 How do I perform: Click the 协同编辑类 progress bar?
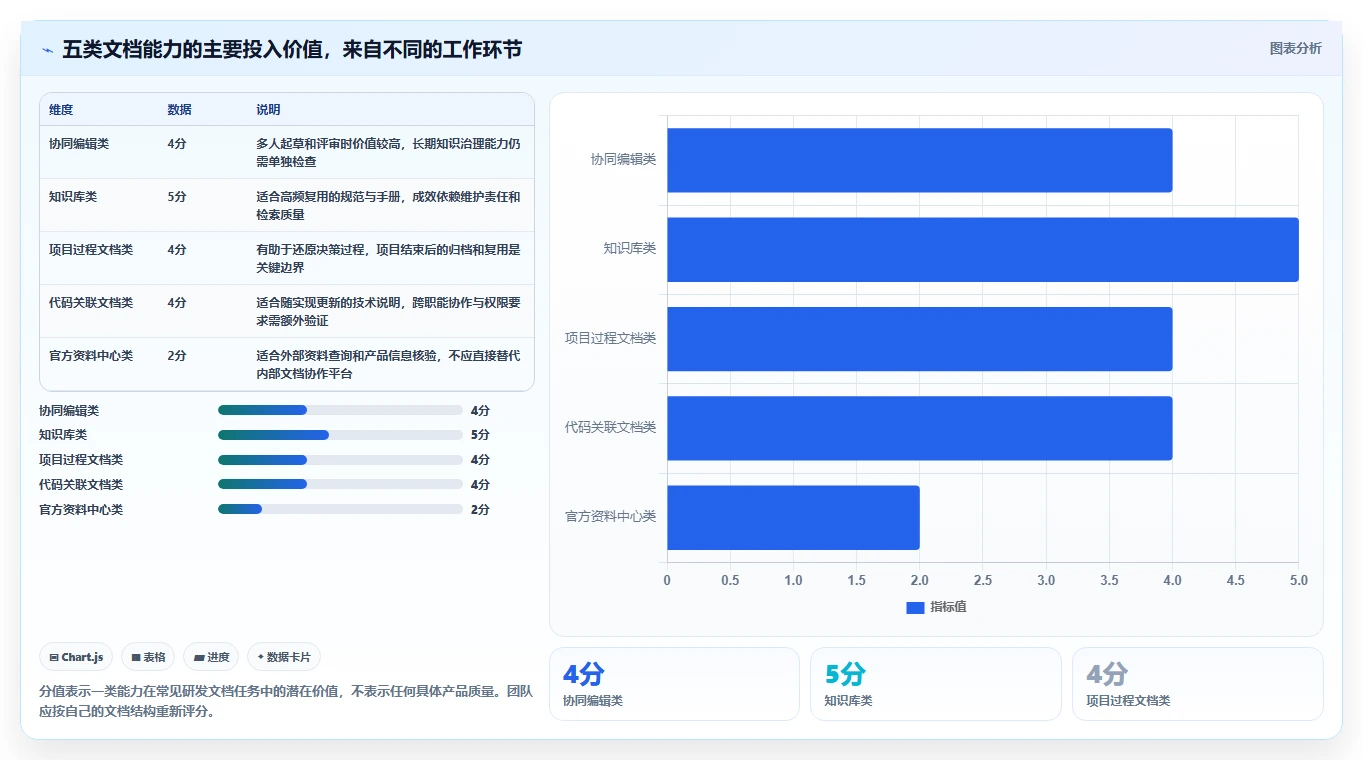[340, 410]
